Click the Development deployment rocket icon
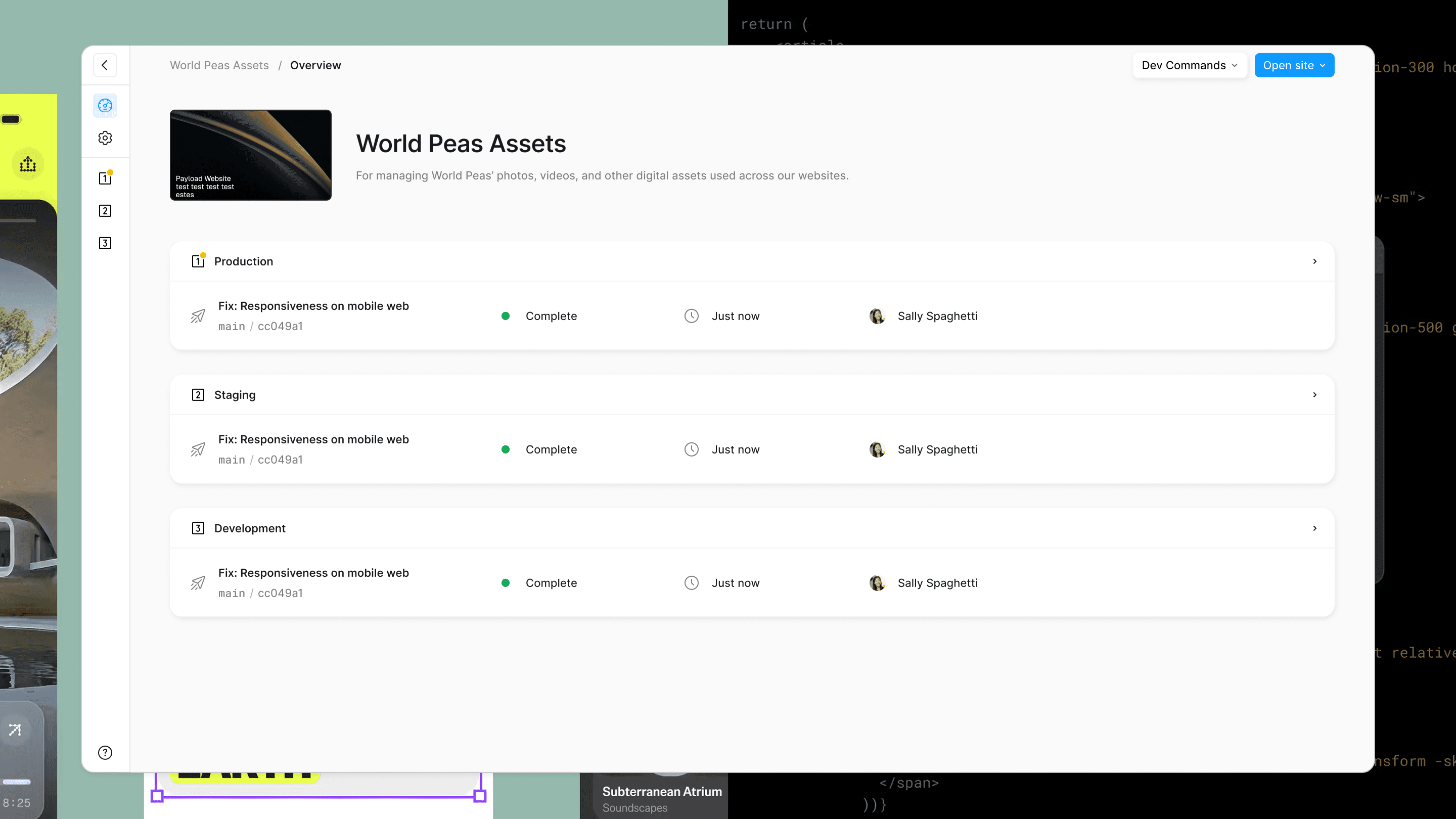This screenshot has width=1456, height=819. 198,583
